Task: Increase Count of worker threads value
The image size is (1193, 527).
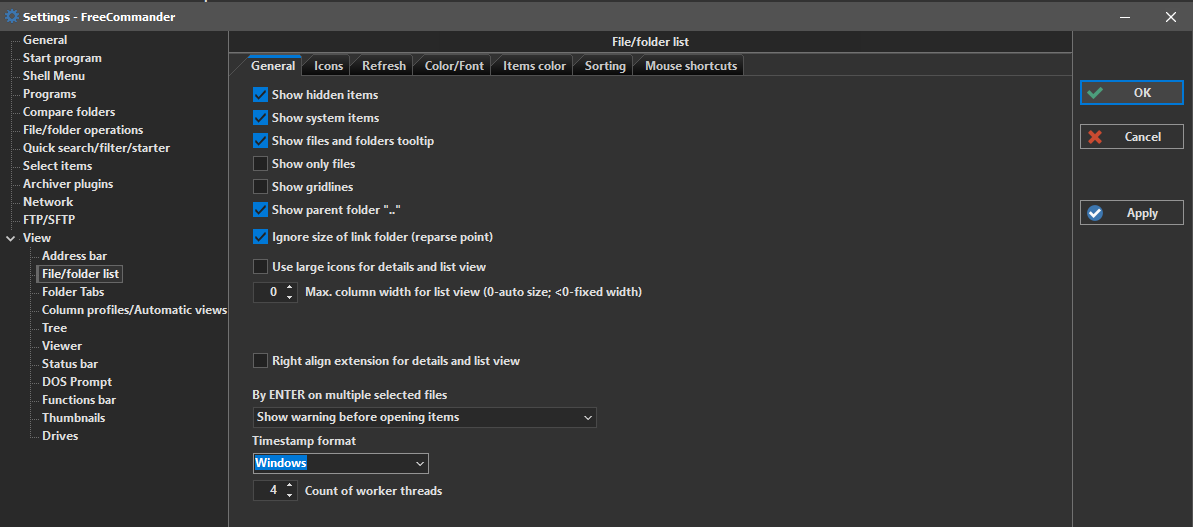Action: (291, 486)
